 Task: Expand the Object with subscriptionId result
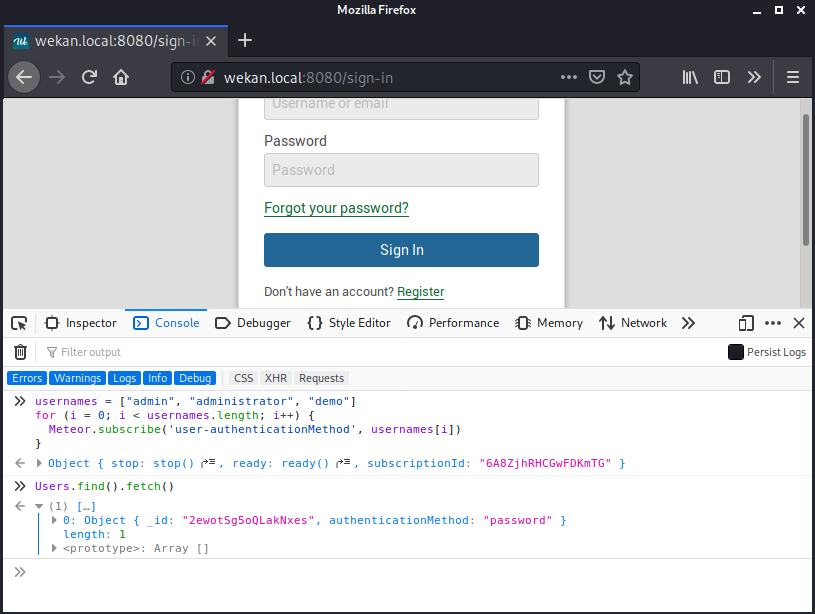point(39,463)
